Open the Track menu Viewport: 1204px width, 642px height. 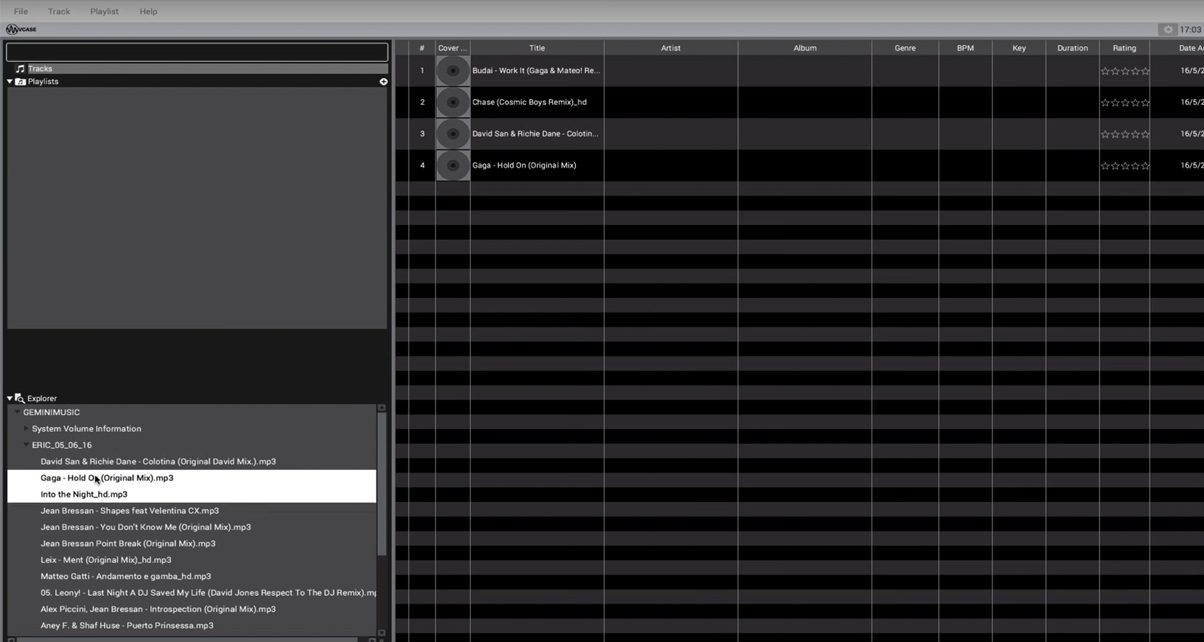(59, 11)
